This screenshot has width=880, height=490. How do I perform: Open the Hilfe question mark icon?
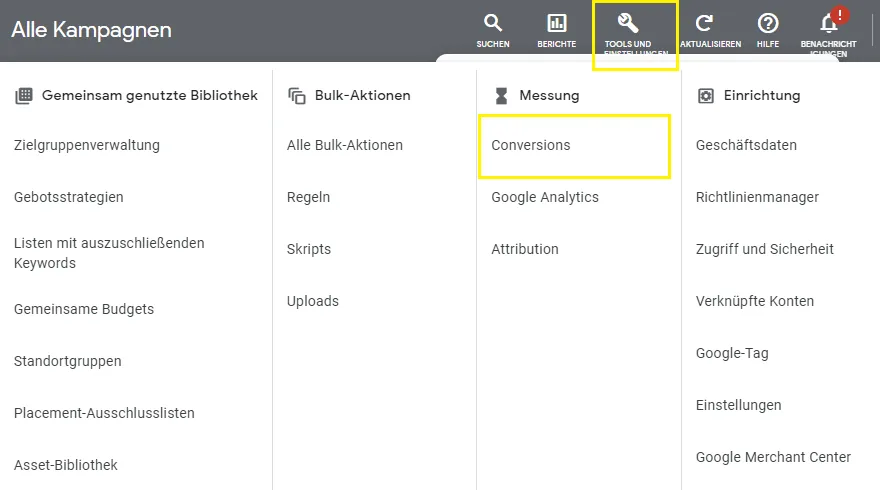tap(768, 23)
